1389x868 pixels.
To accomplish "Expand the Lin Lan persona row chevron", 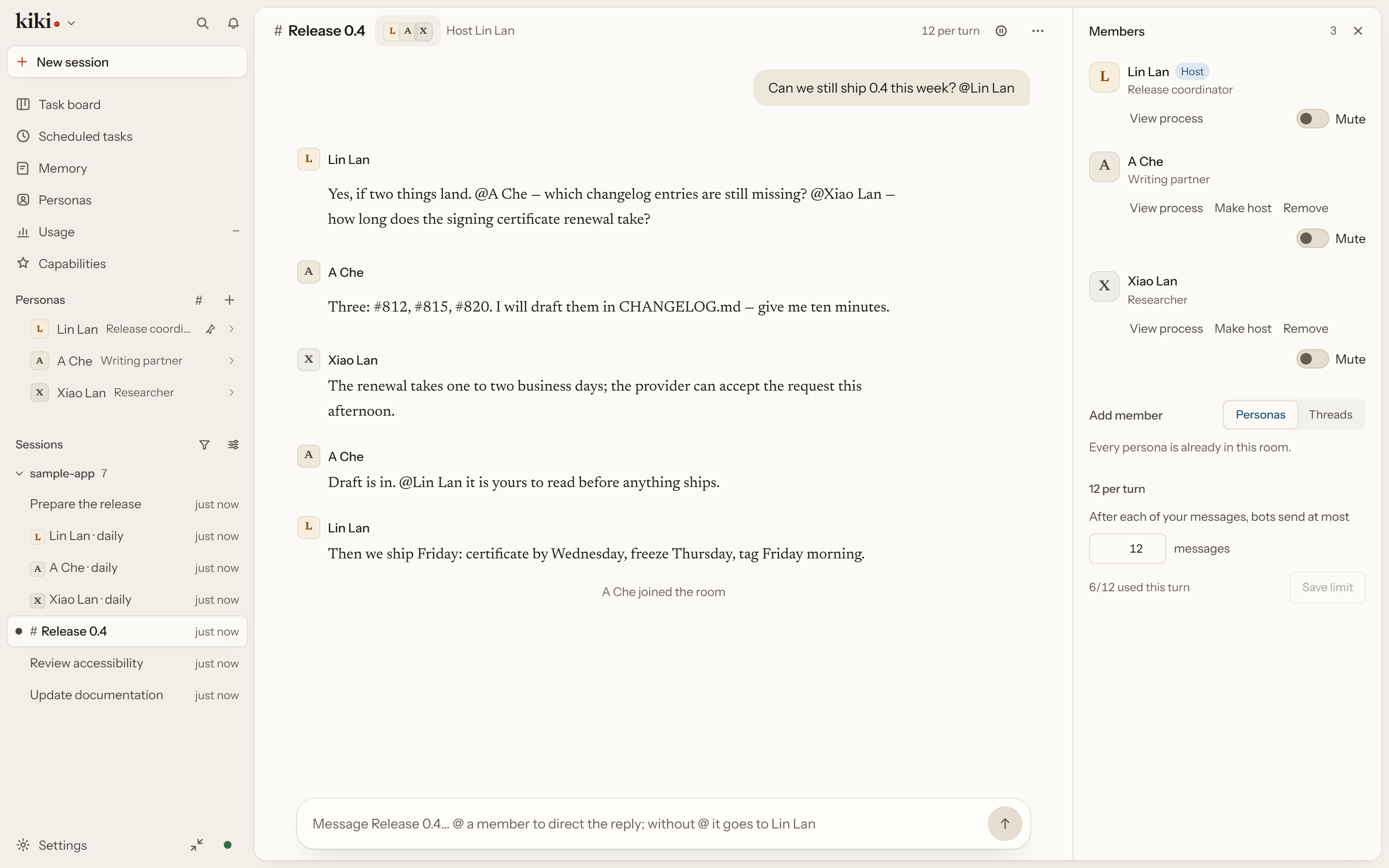I will (x=231, y=329).
